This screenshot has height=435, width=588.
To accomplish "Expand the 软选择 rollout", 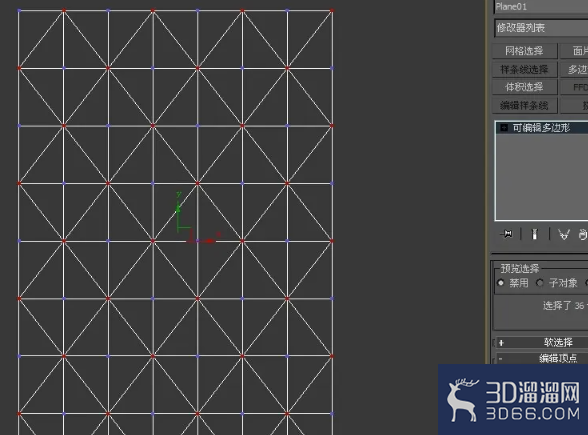I will 542,342.
